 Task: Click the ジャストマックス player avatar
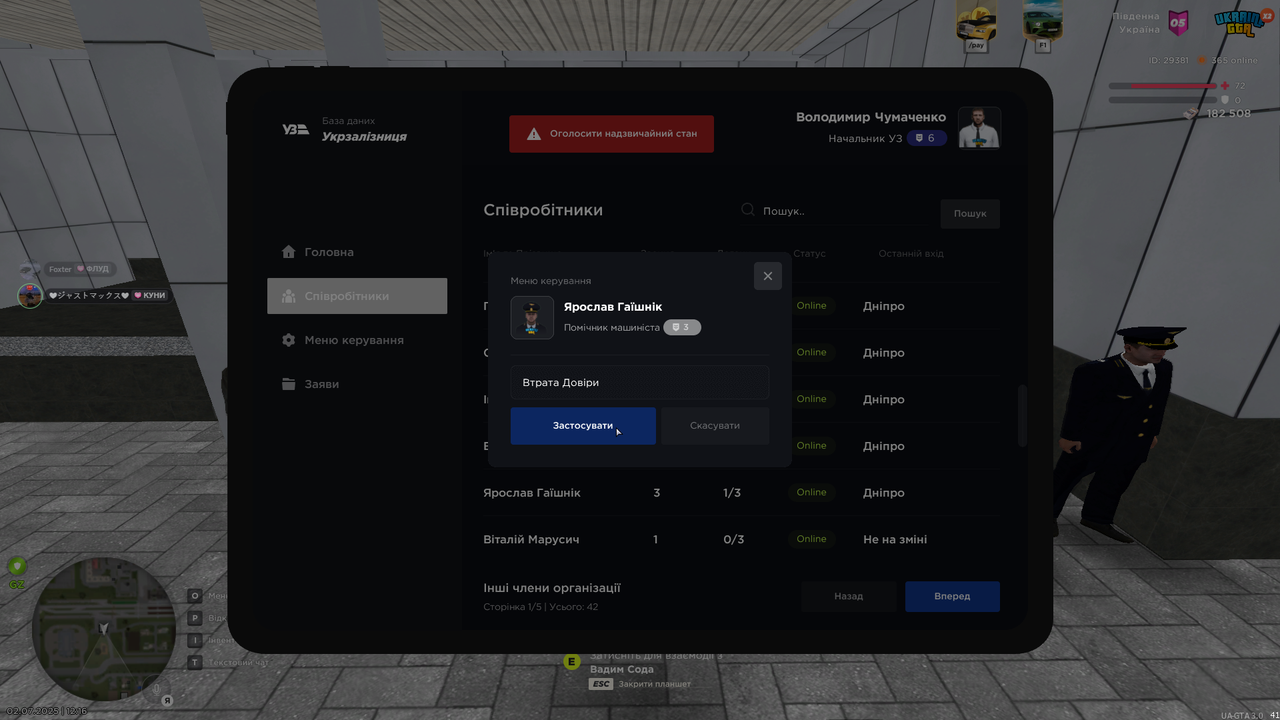point(30,296)
